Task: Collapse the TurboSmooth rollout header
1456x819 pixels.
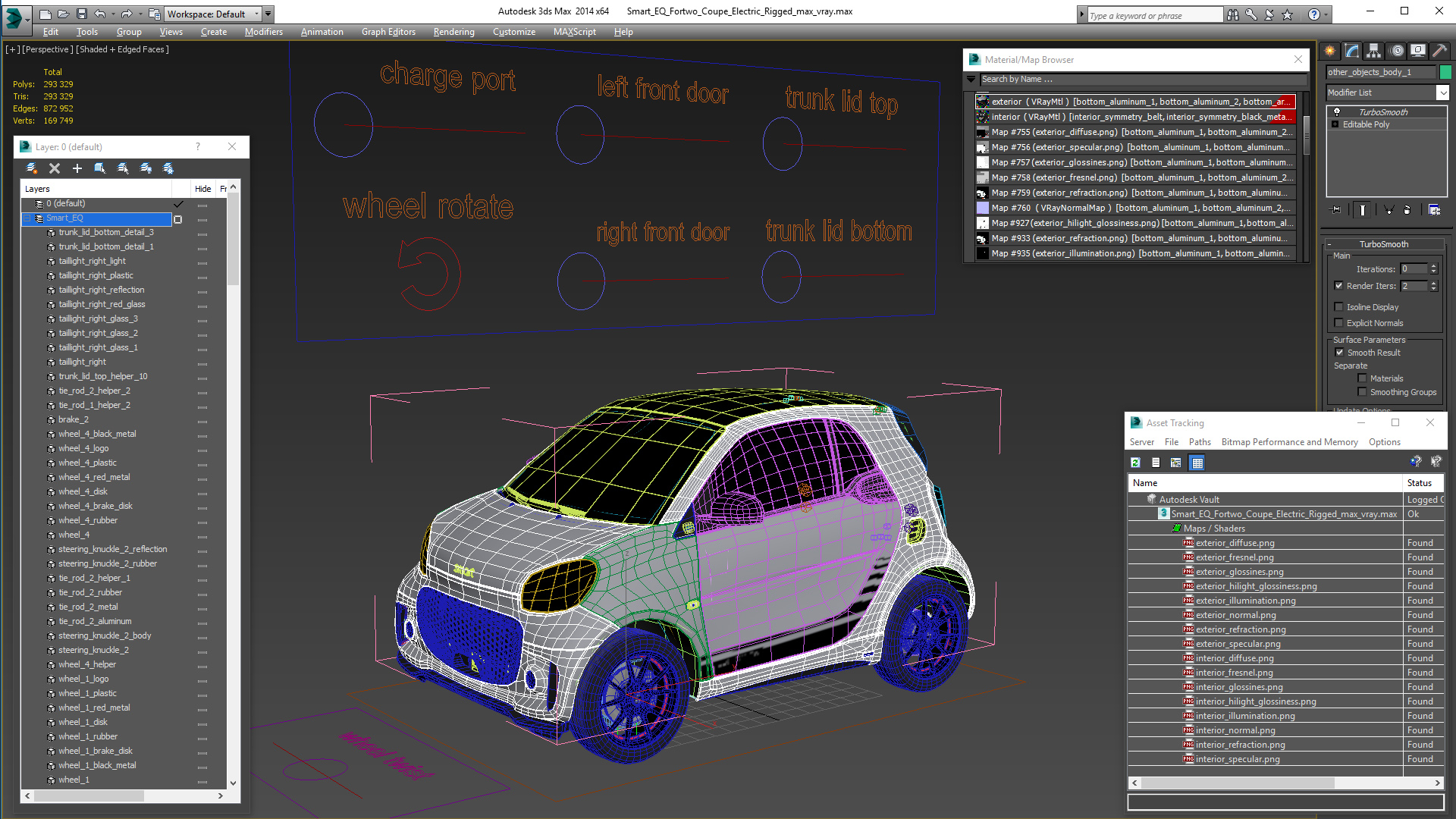Action: point(1383,244)
